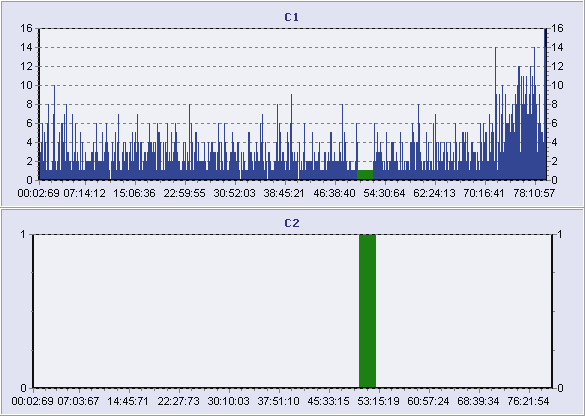Image resolution: width=585 pixels, height=416 pixels.
Task: Click the 38:45:21 time label in C1
Action: [x=284, y=193]
